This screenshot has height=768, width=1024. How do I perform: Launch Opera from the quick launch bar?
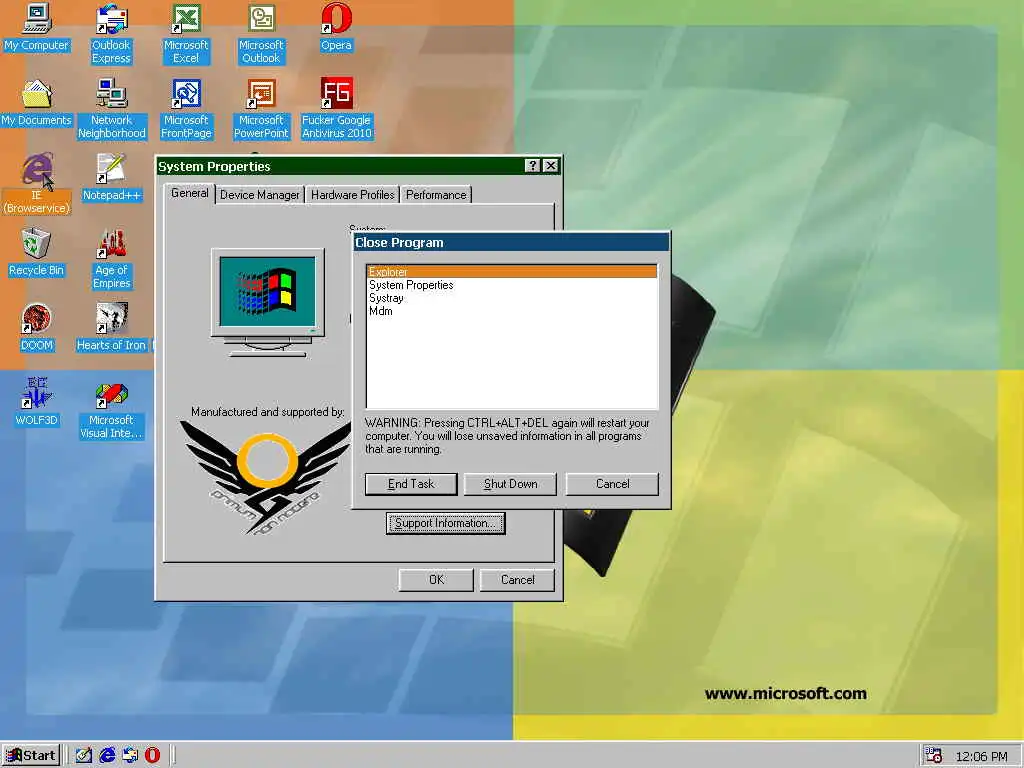click(152, 755)
